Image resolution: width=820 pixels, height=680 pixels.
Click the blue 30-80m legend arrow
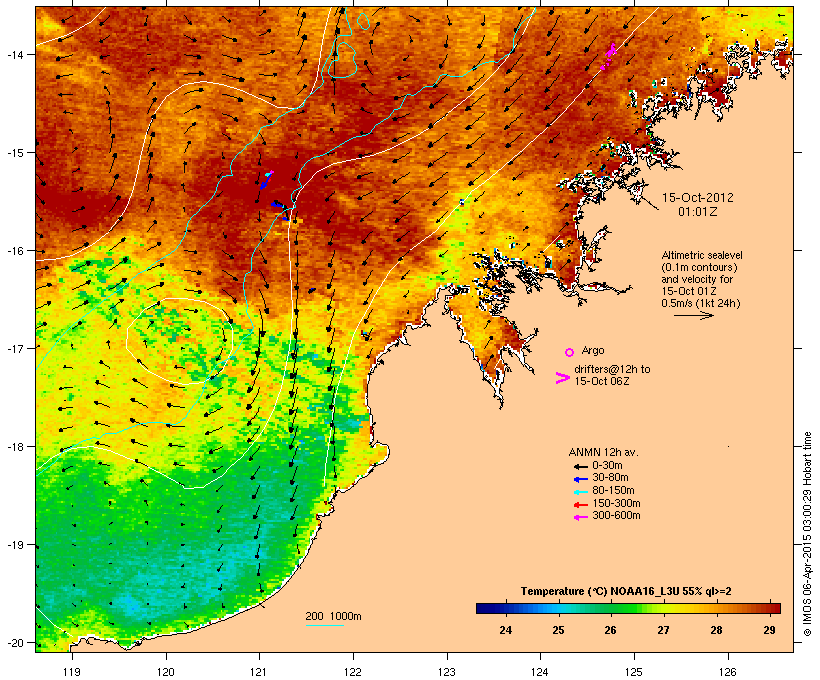click(580, 479)
